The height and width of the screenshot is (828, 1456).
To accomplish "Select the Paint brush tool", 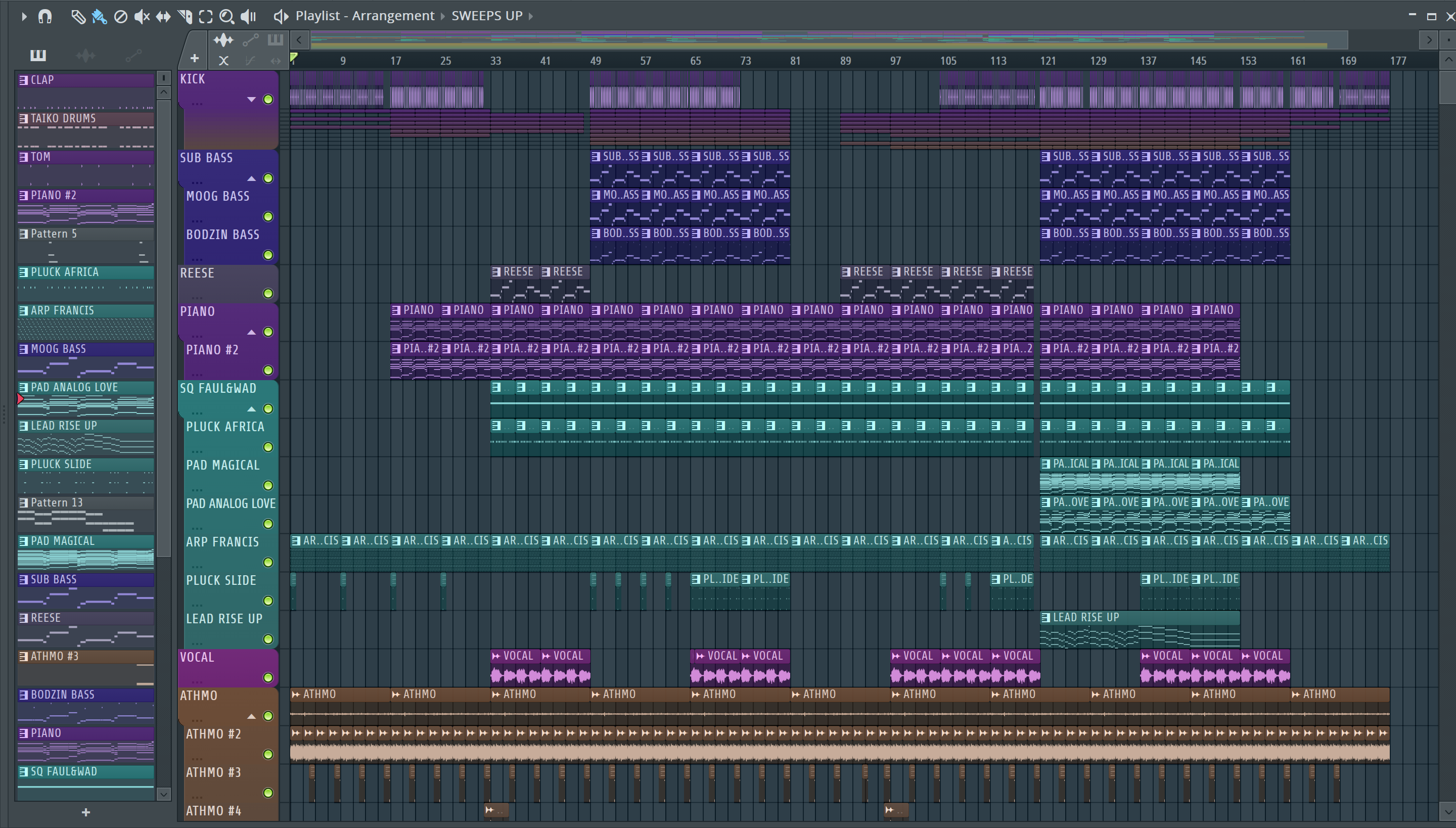I will 99,17.
